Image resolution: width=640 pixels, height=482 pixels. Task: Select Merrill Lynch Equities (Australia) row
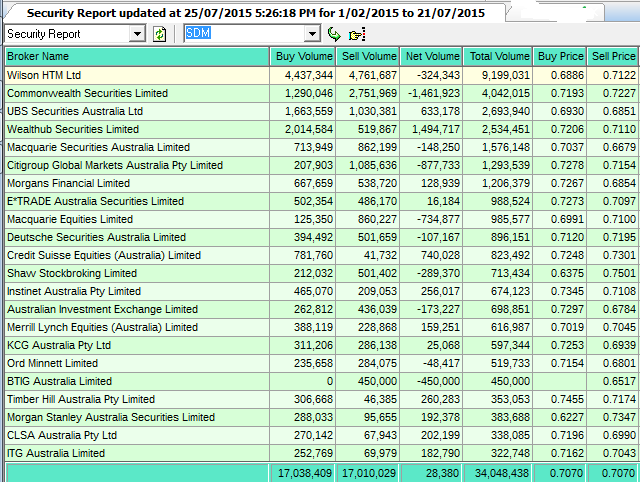pos(322,327)
